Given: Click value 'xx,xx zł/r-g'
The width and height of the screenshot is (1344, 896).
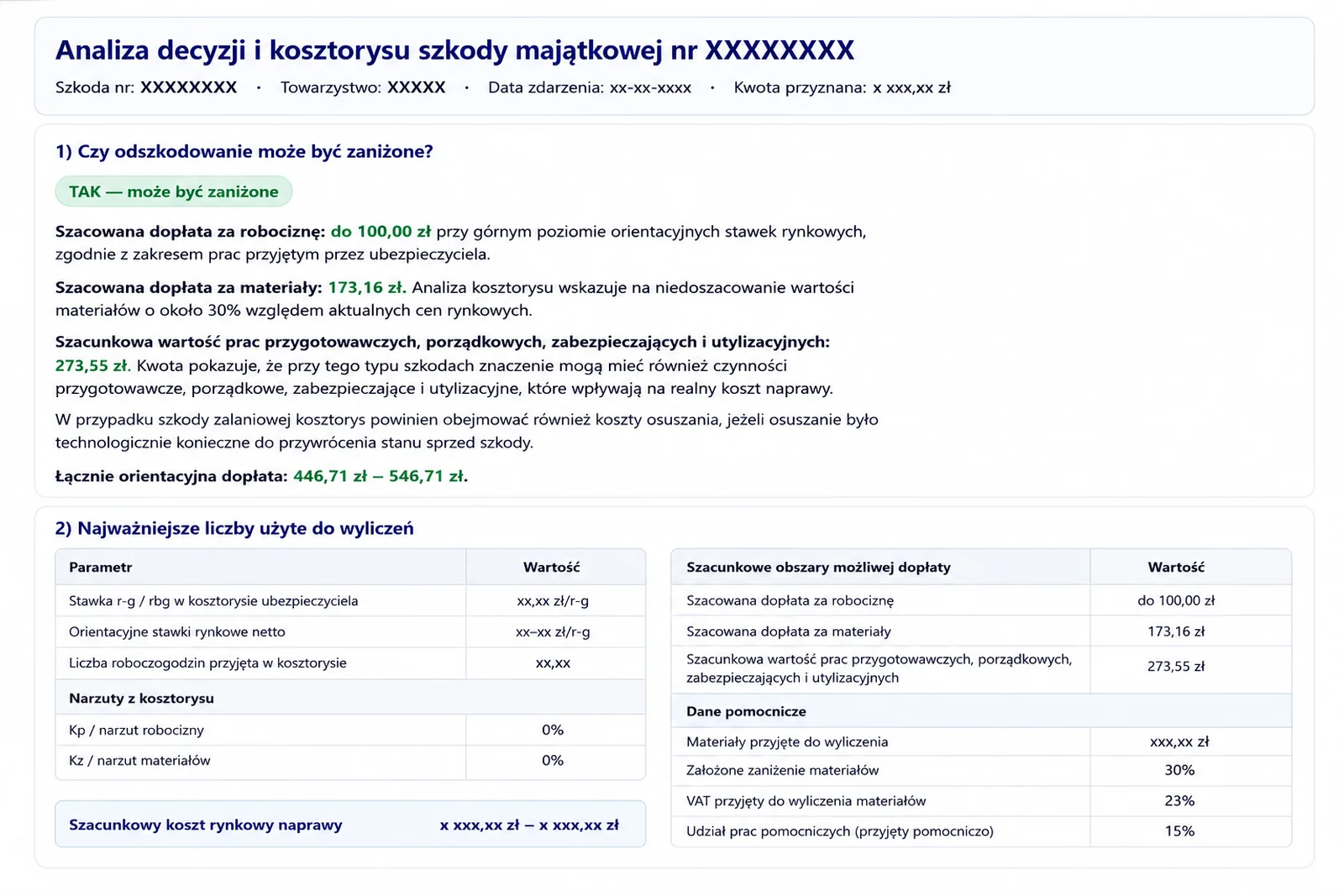Looking at the screenshot, I should [553, 601].
